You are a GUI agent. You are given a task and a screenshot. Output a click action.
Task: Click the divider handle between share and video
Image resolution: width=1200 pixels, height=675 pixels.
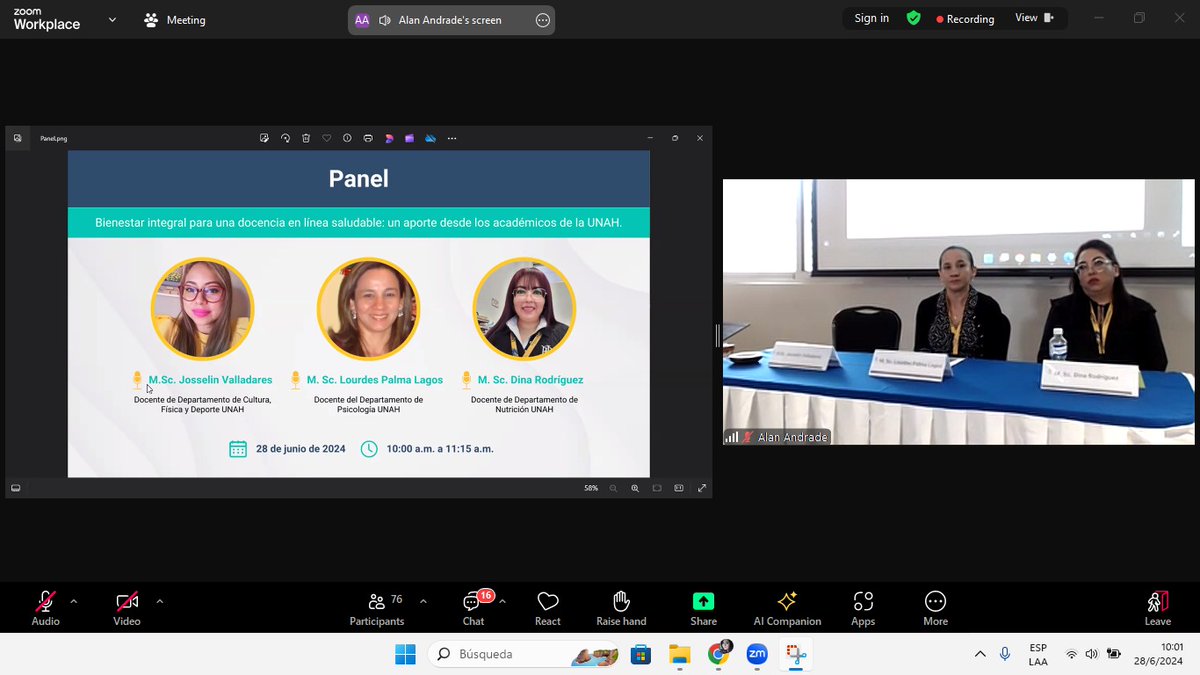717,335
